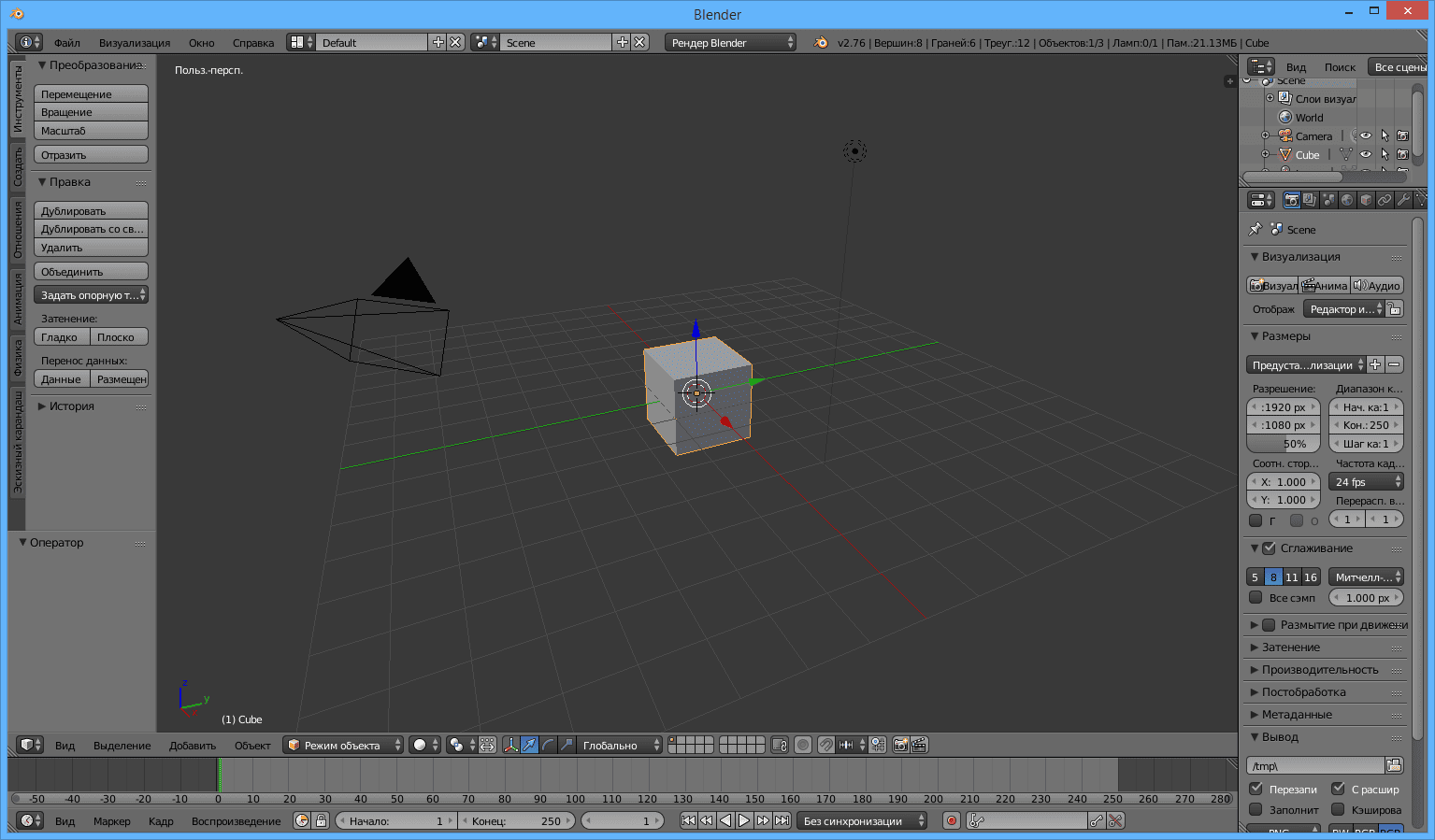
Task: Delete the Scene with X button
Action: tap(639, 42)
